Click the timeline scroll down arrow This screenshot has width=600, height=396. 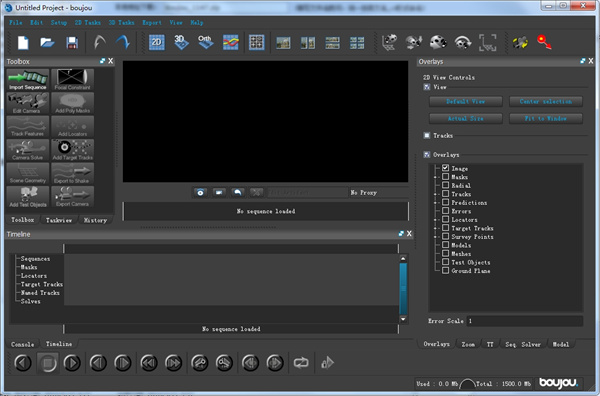(403, 319)
